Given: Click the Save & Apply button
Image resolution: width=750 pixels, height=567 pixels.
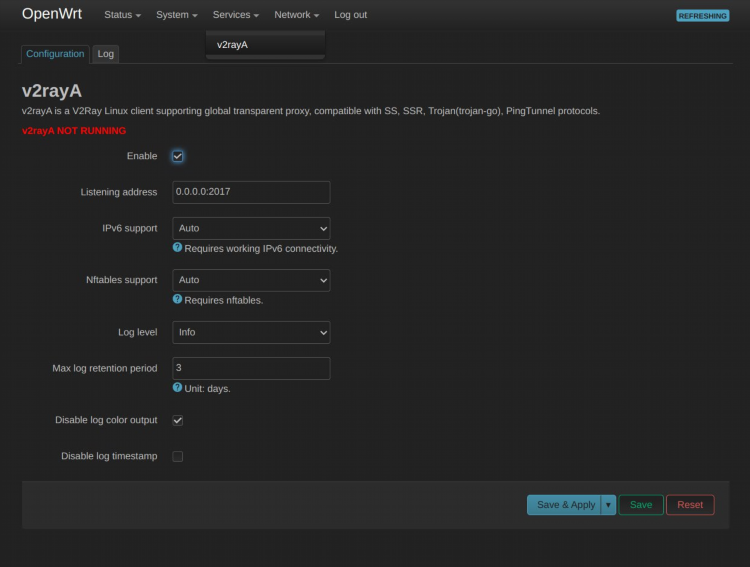Looking at the screenshot, I should point(565,505).
